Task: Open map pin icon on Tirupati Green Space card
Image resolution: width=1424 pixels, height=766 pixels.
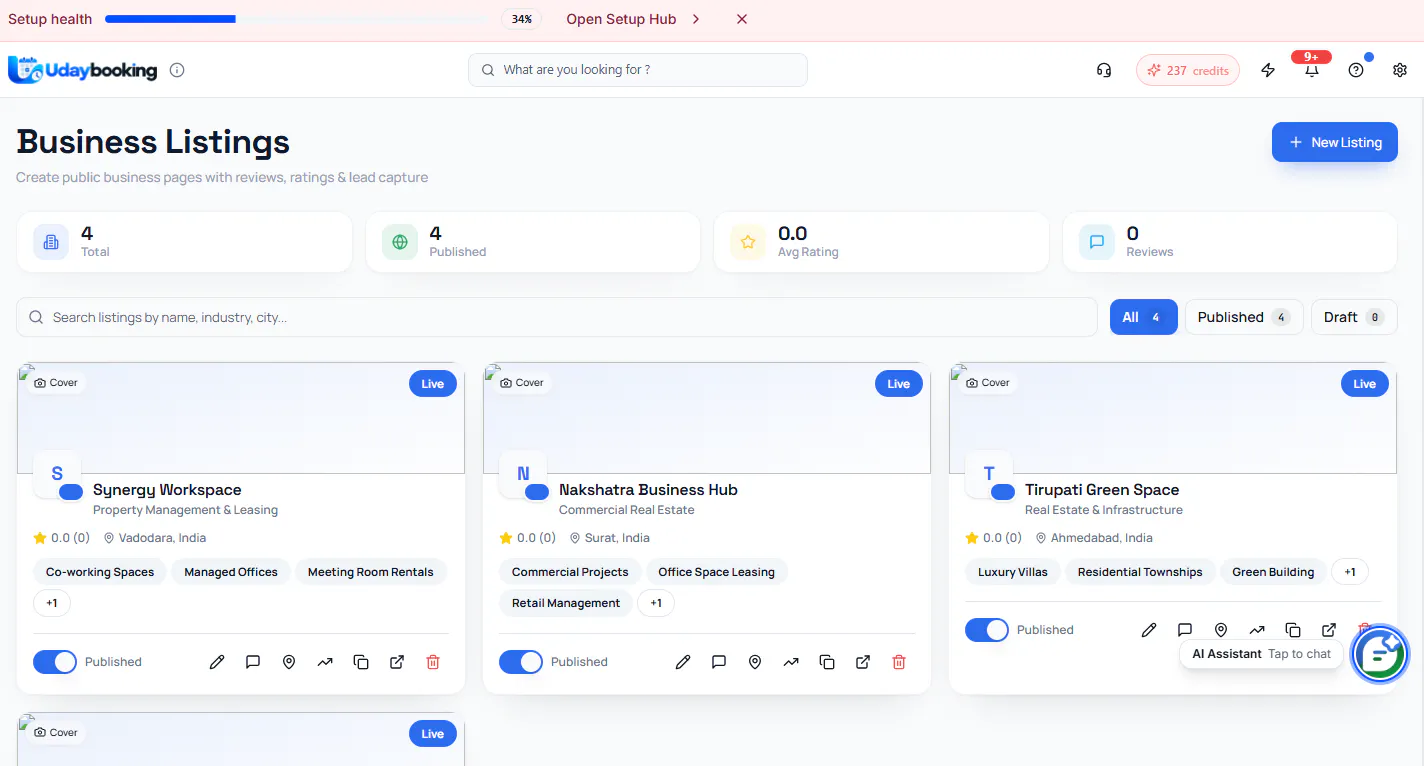Action: pos(1221,630)
